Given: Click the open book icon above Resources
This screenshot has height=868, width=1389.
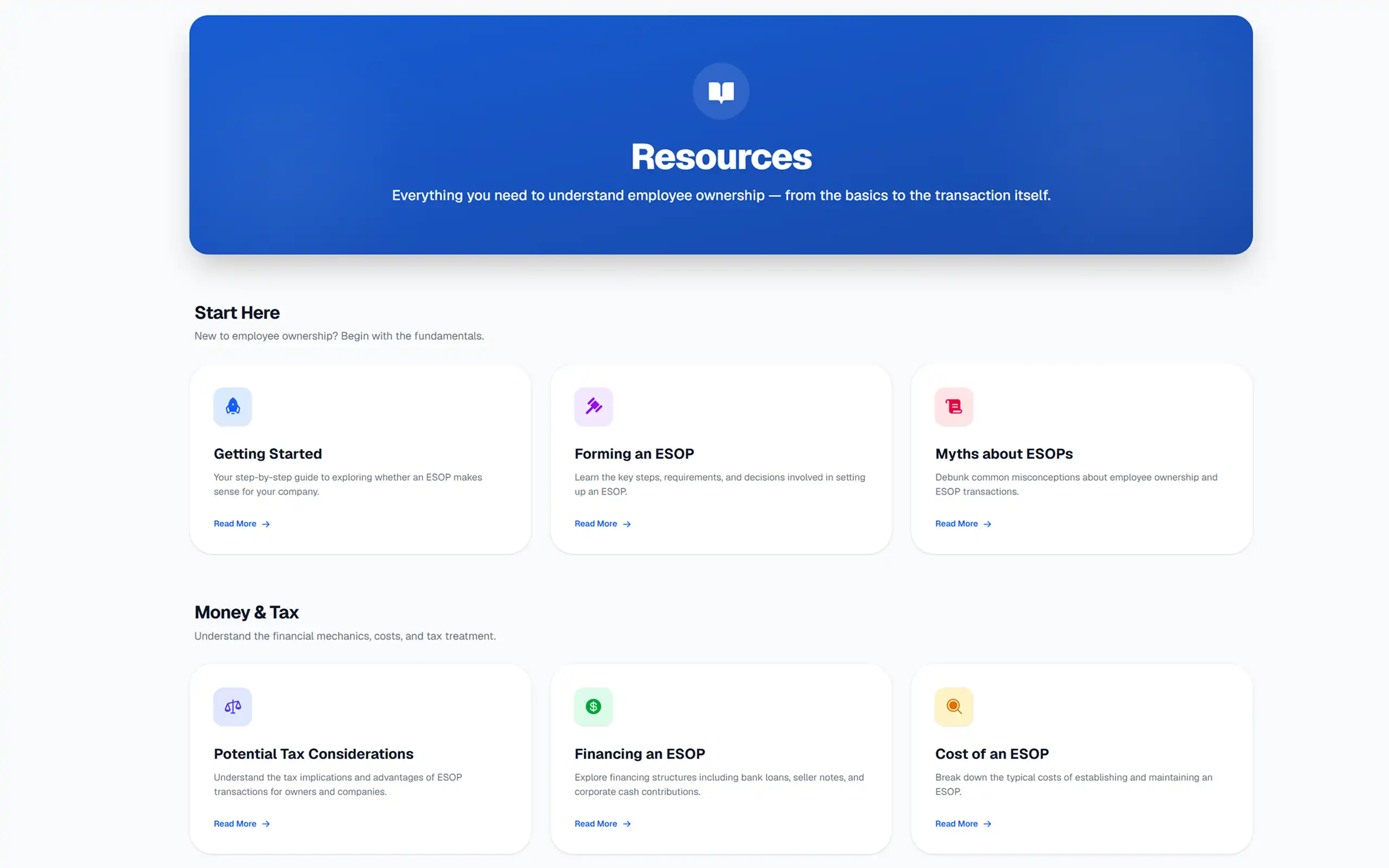Looking at the screenshot, I should coord(721,92).
